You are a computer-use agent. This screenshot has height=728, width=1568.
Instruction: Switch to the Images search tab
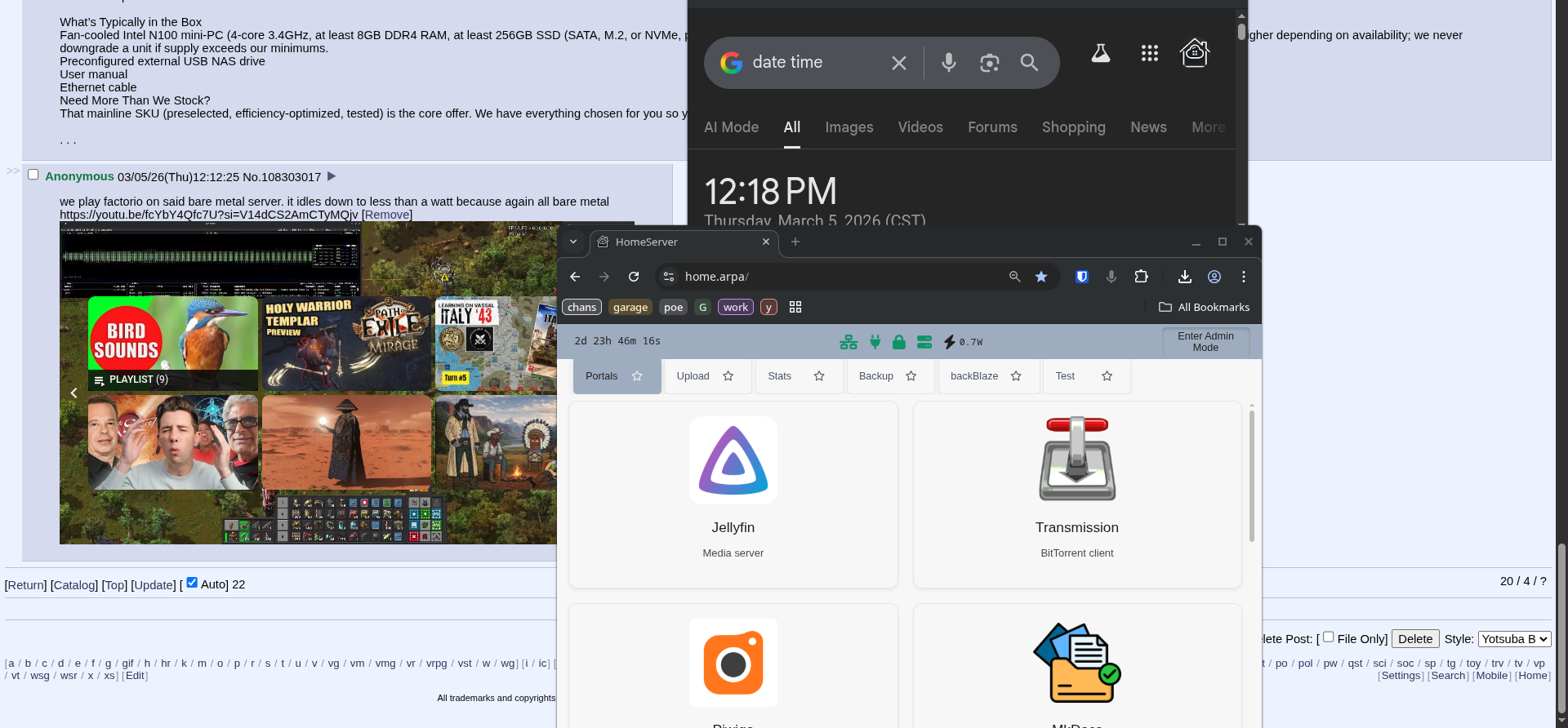849,127
